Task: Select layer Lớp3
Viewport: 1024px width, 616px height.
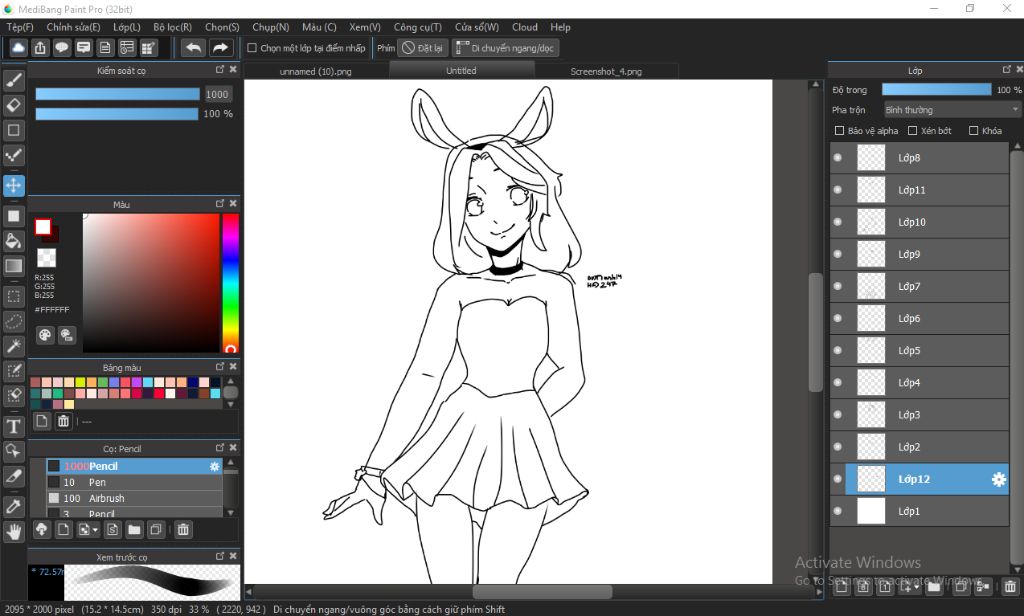Action: (920, 415)
